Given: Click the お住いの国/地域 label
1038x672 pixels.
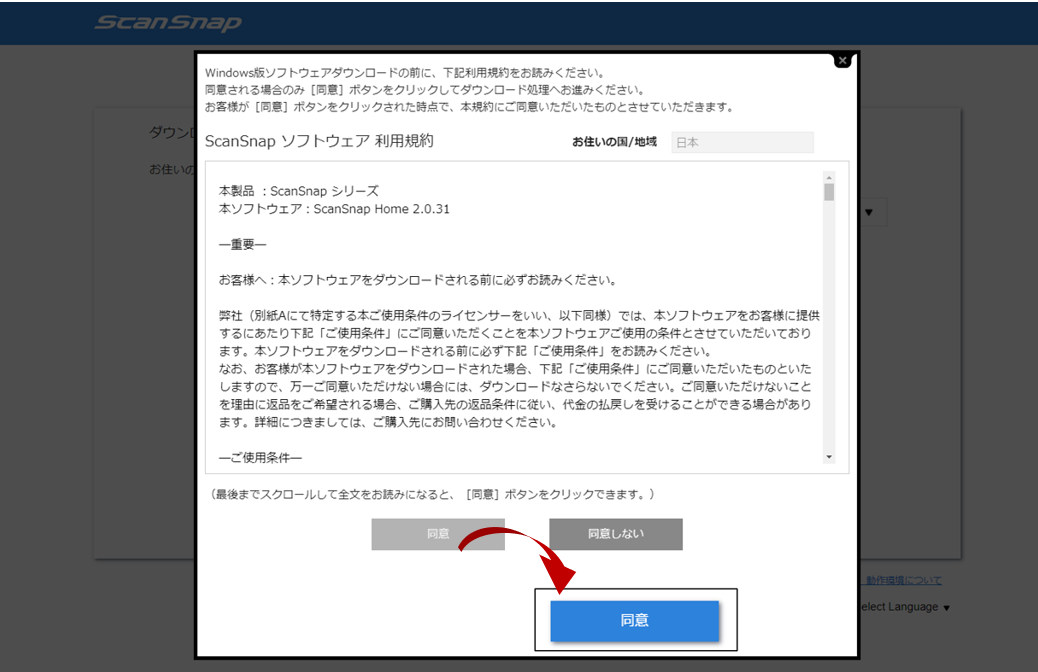Looking at the screenshot, I should 614,142.
